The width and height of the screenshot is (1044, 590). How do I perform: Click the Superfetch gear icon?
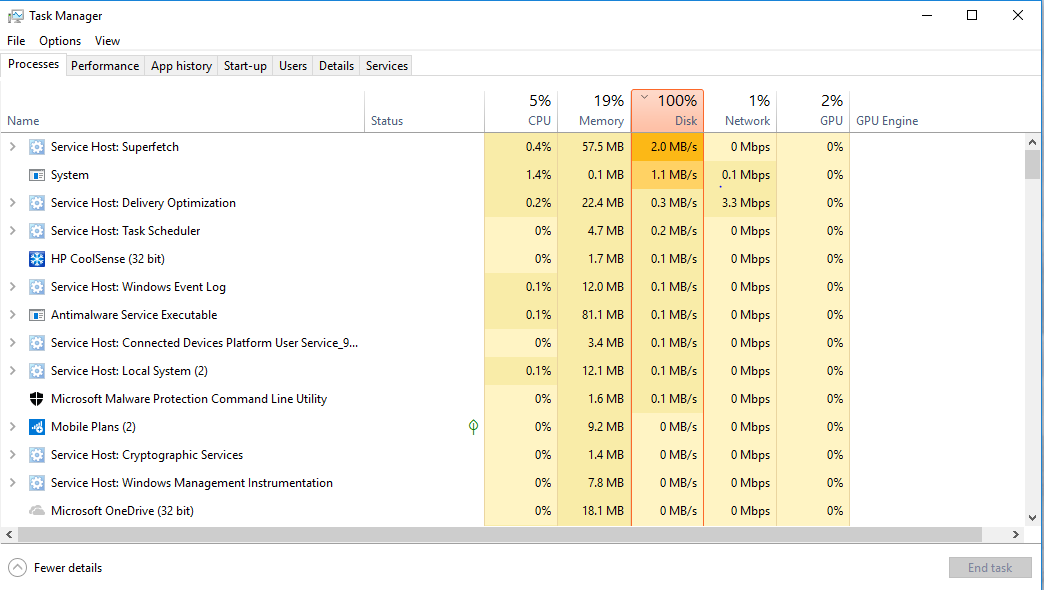point(37,147)
